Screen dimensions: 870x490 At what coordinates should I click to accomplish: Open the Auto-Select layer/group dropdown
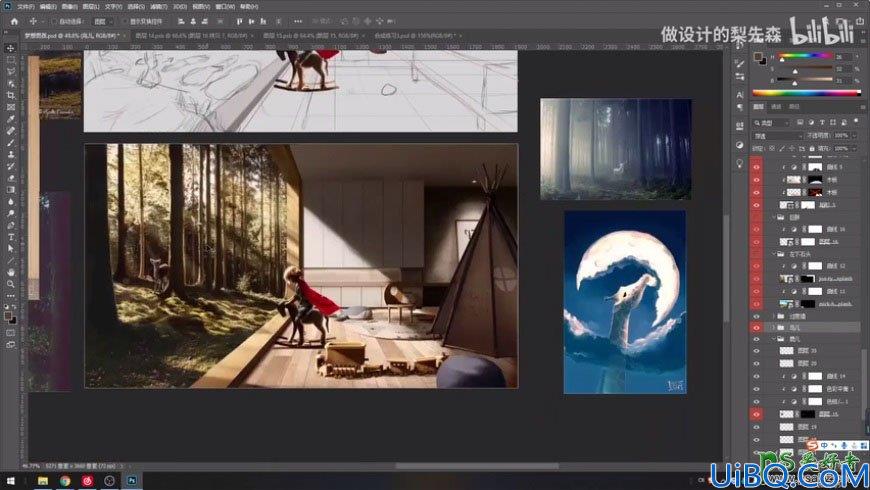pos(102,22)
